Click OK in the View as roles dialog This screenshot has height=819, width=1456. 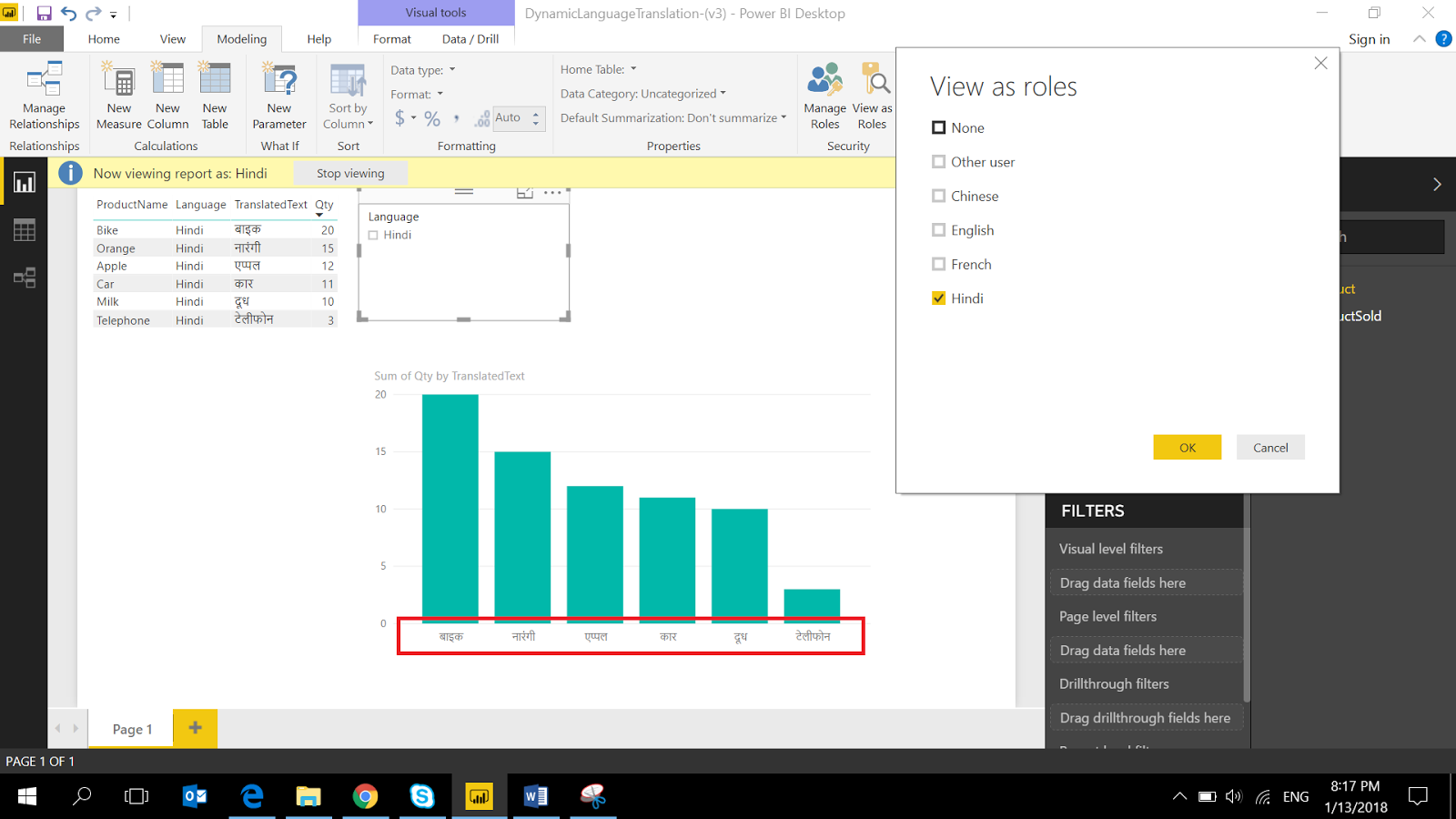click(x=1187, y=447)
